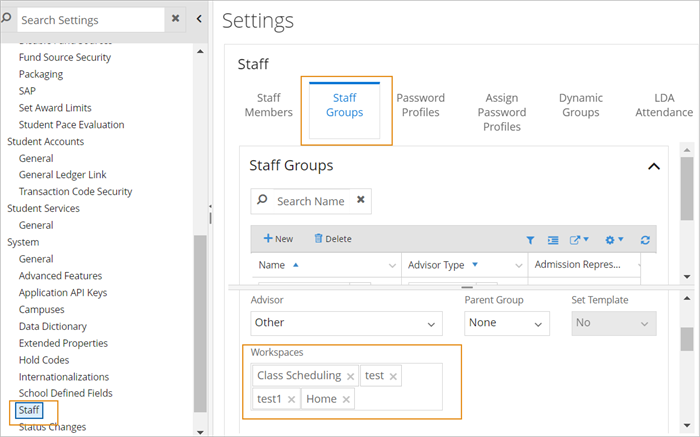Clear the Search Settings box
Viewport: 700px width, 437px height.
[x=175, y=19]
